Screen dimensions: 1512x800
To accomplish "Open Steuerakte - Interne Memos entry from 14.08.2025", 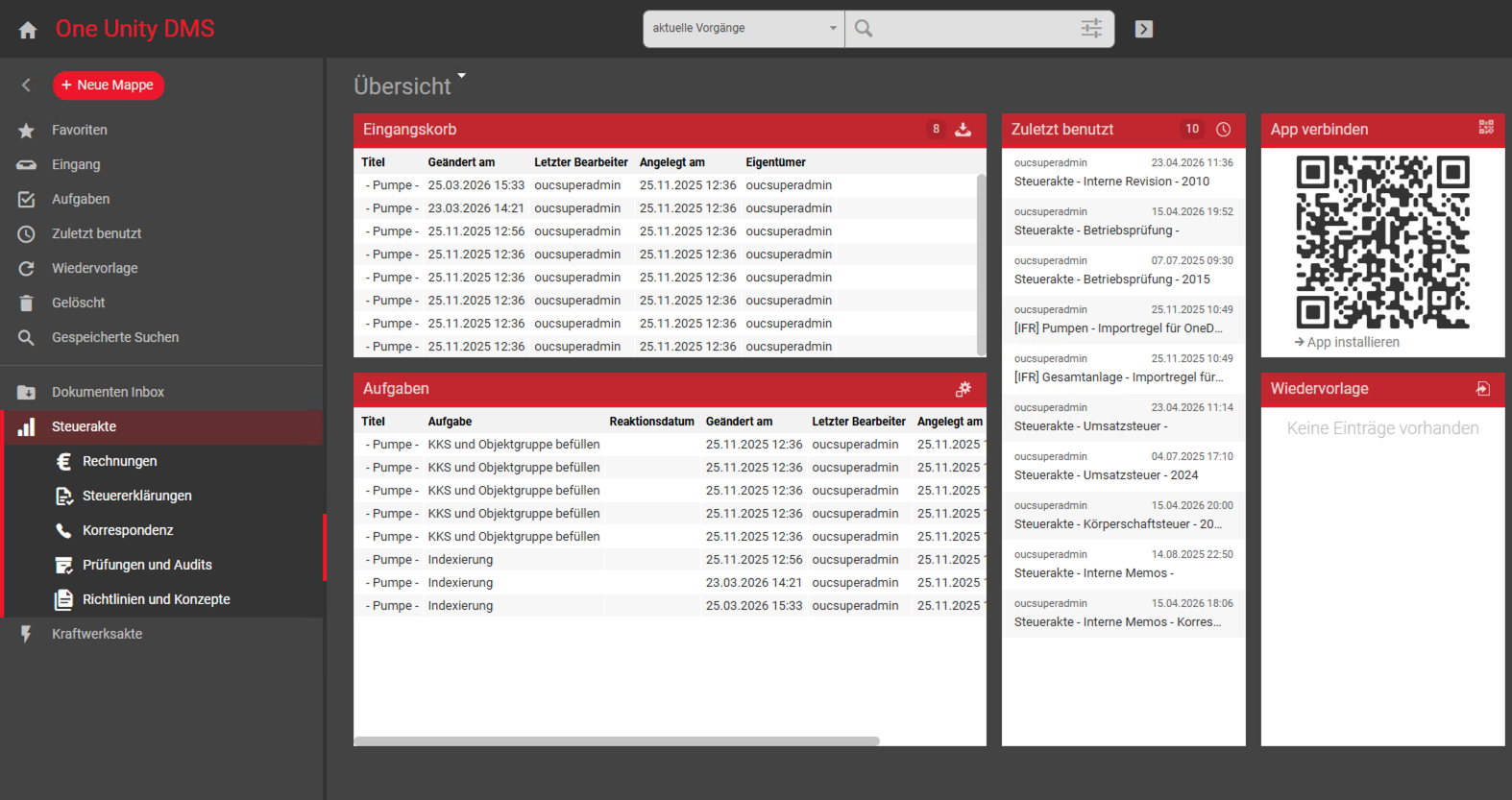I will pyautogui.click(x=1123, y=565).
